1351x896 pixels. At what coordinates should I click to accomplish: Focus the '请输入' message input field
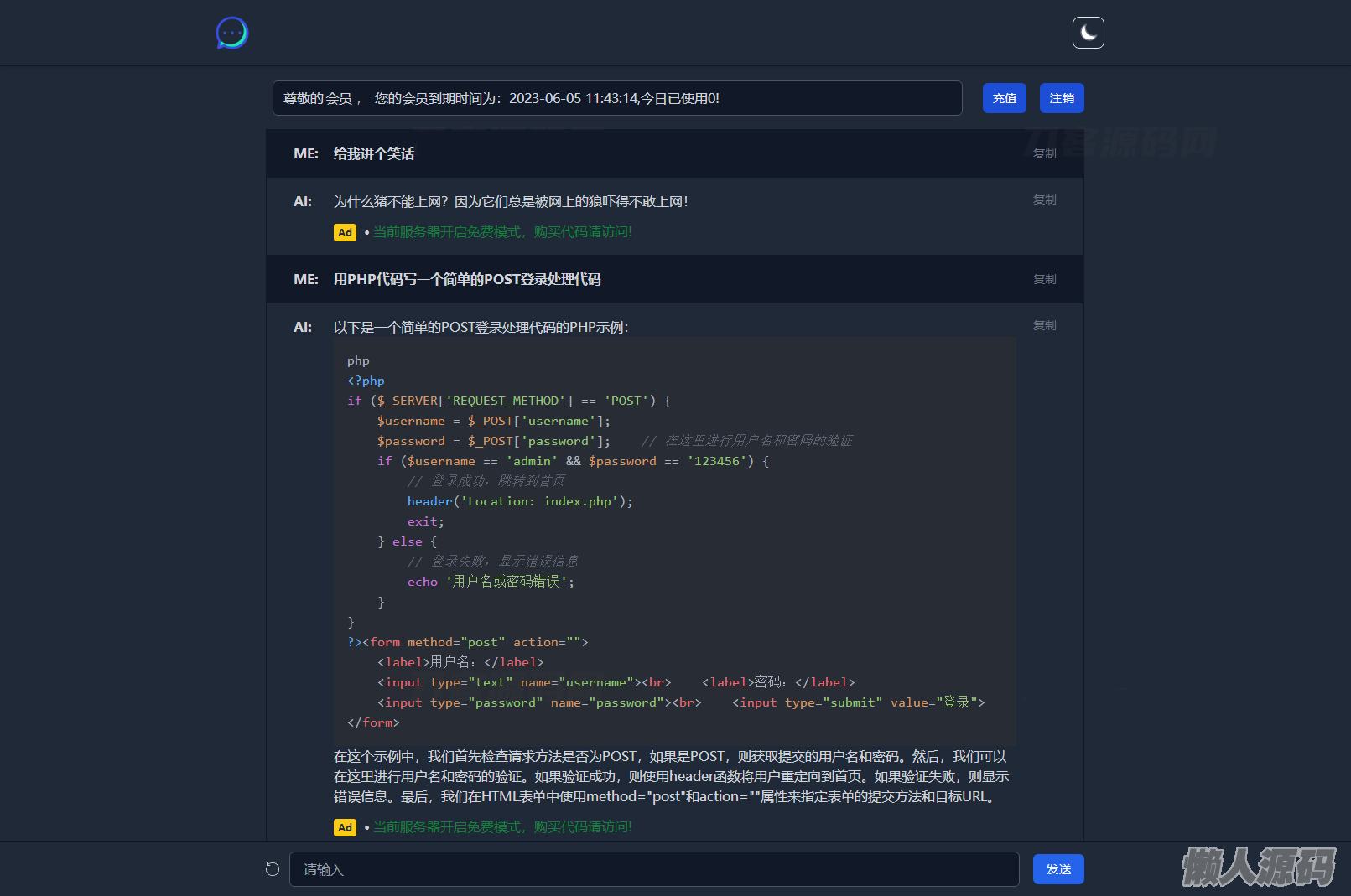click(x=653, y=869)
